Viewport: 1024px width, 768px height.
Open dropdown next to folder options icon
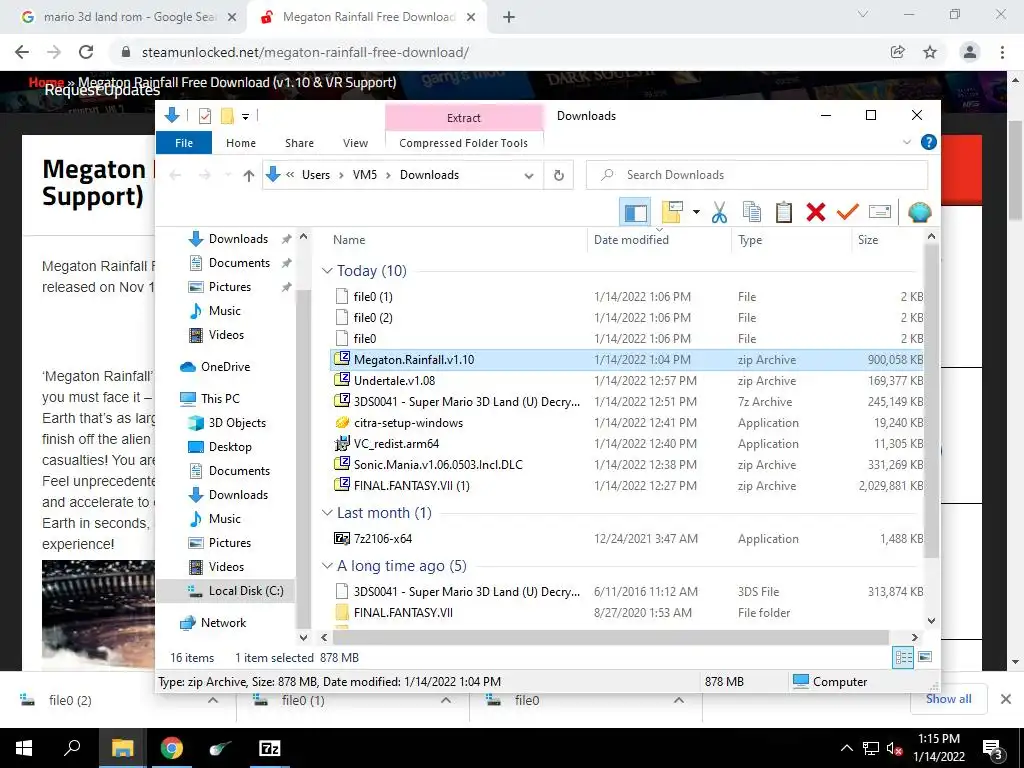point(696,212)
